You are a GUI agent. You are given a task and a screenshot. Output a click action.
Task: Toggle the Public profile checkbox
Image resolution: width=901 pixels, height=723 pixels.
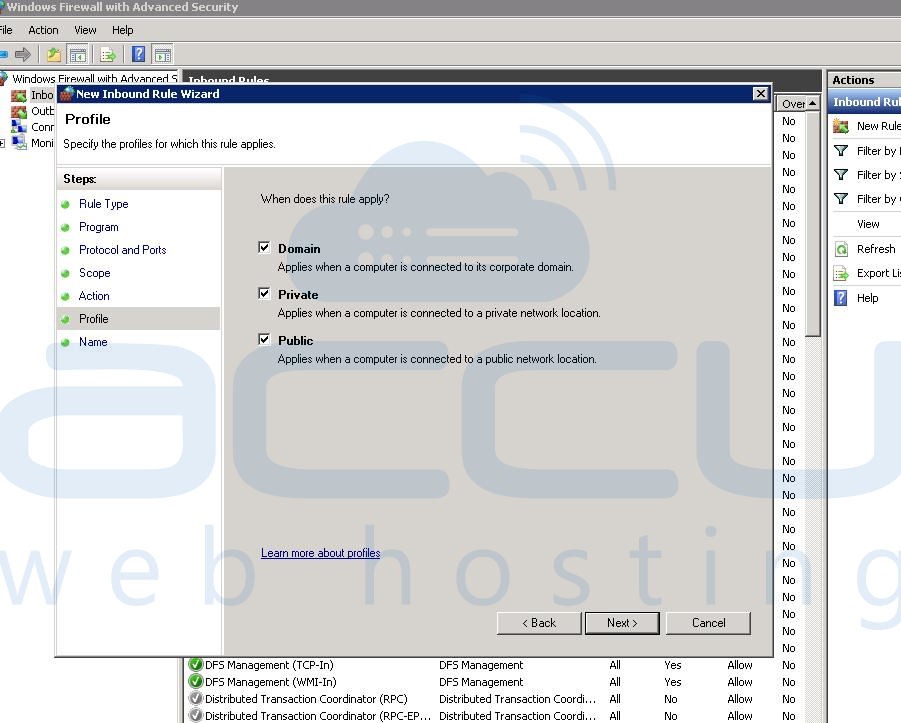tap(264, 339)
